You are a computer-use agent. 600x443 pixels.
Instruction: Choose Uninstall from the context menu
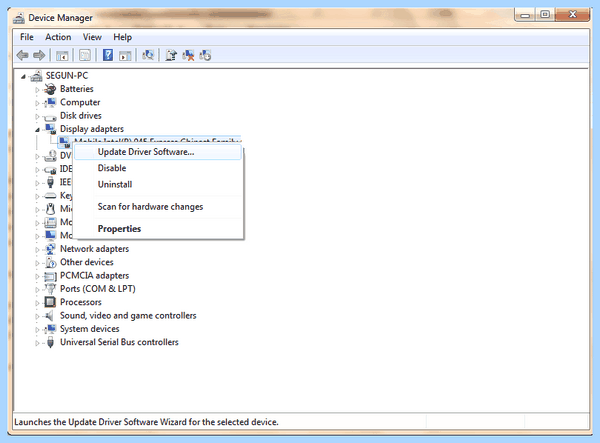(158, 184)
